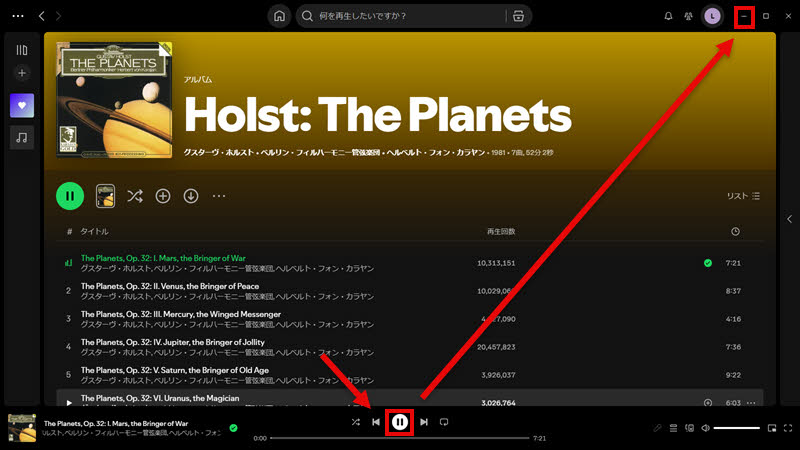This screenshot has width=800, height=450.
Task: Toggle album shuffle in the action row
Action: tap(135, 196)
